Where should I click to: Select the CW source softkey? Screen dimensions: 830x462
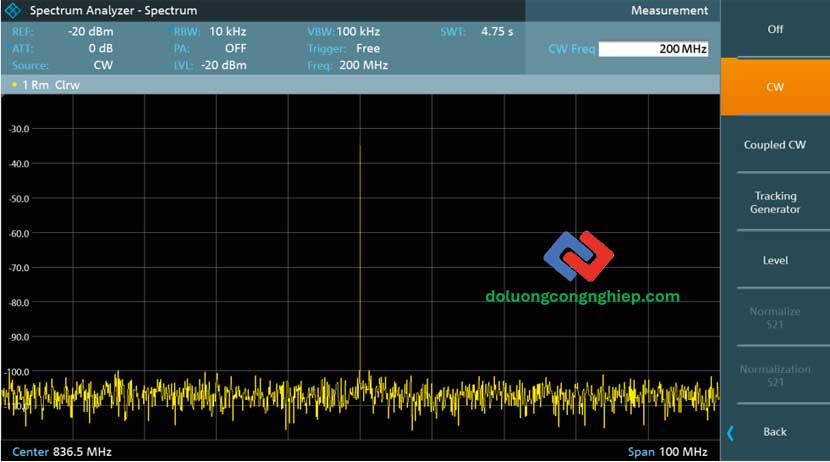pos(775,87)
